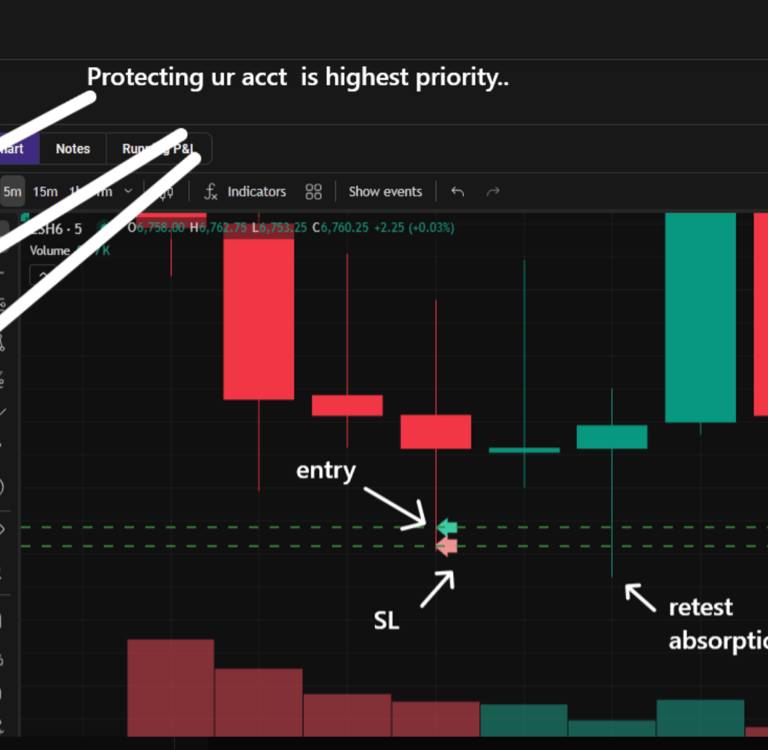The width and height of the screenshot is (768, 750).
Task: Switch to the 15m timeframe
Action: (45, 192)
